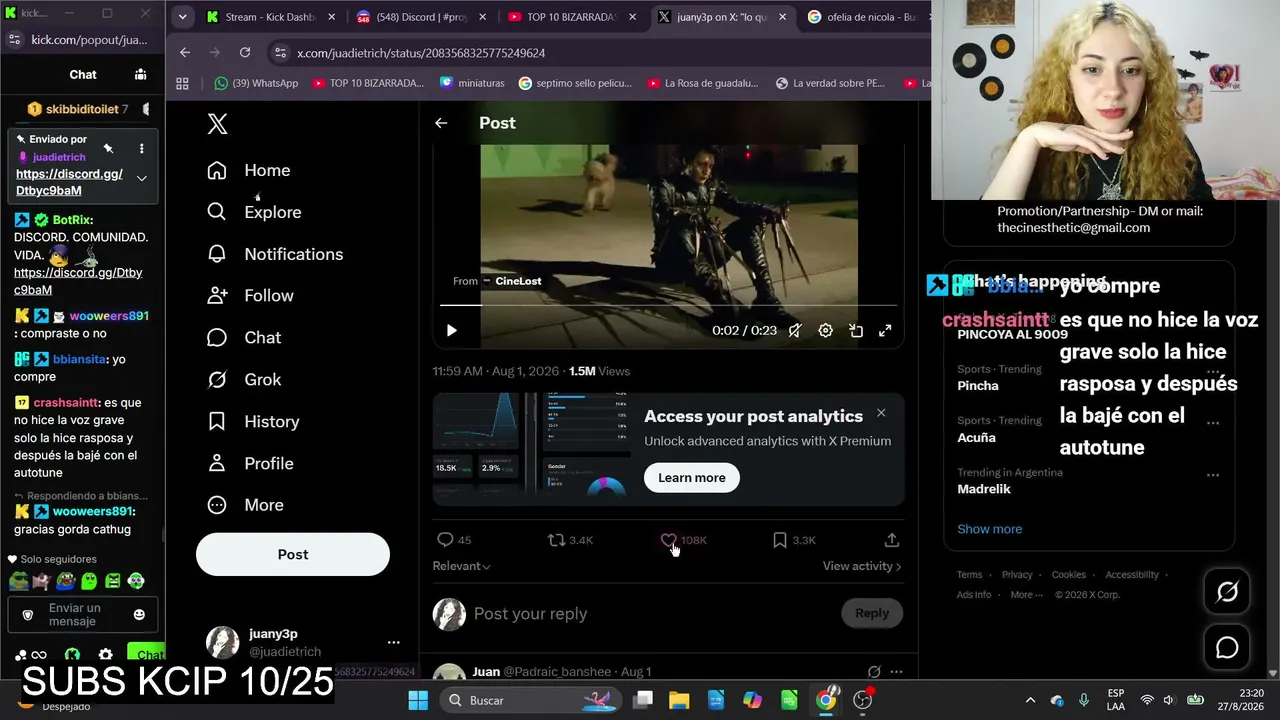
Task: Go back using the Post header arrow
Action: tap(441, 123)
